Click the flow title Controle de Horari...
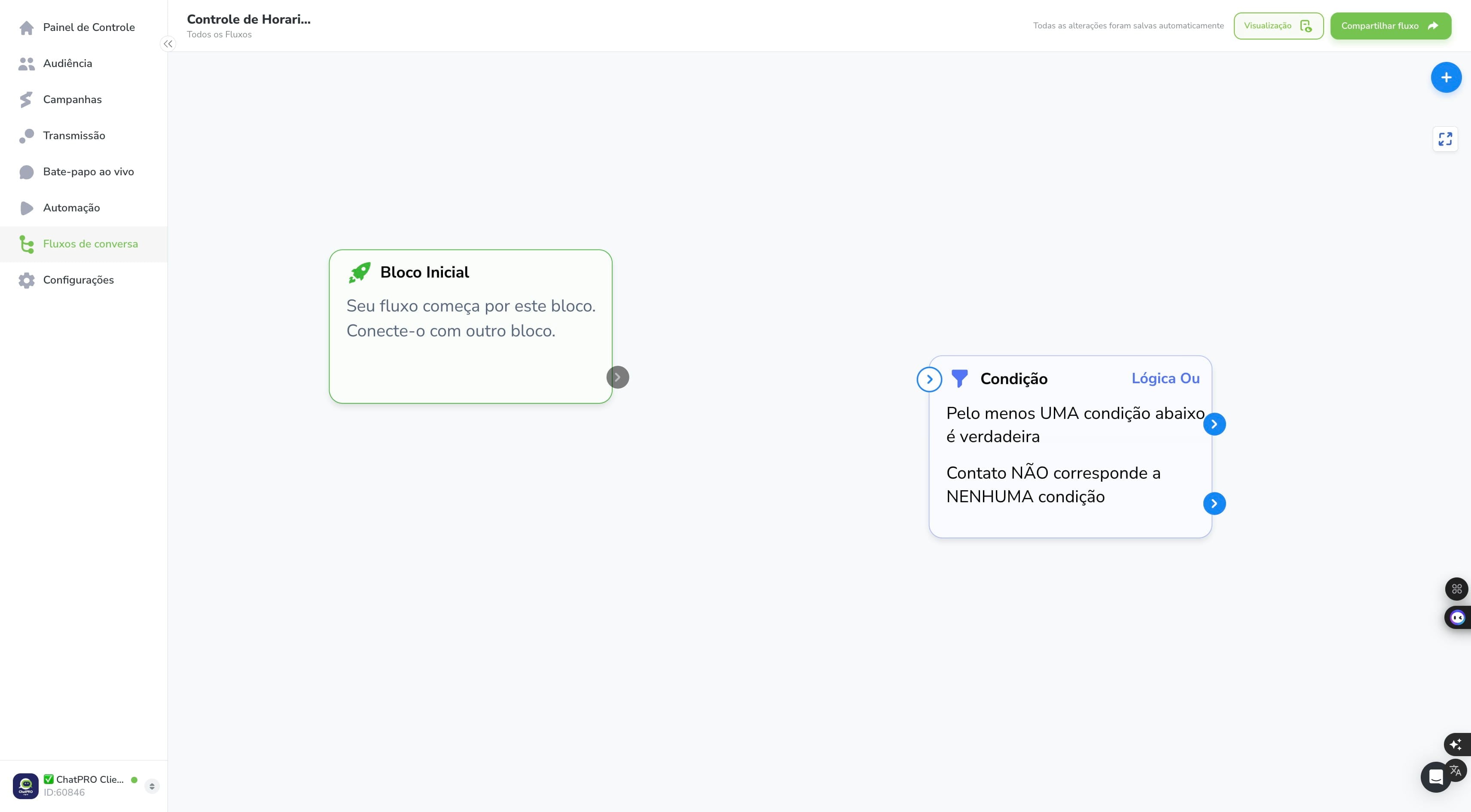 [x=249, y=19]
